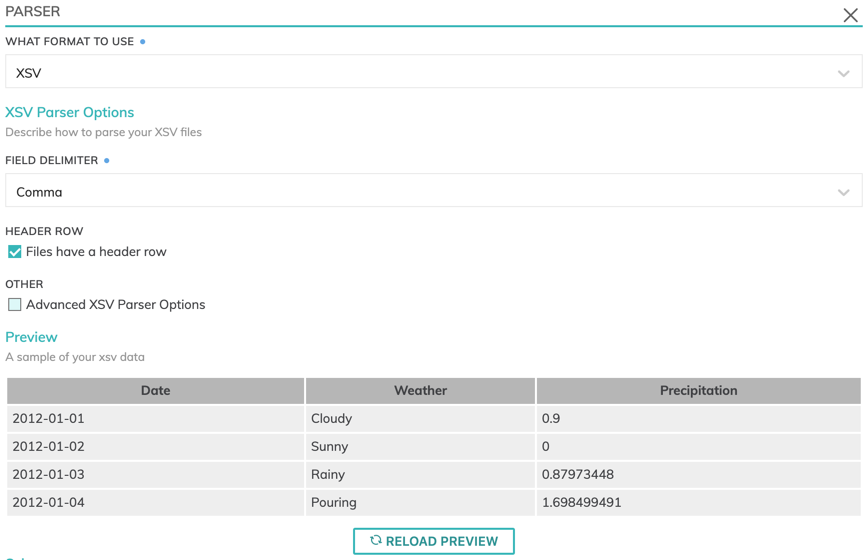
Task: Click the Sunny weather cell
Action: pyautogui.click(x=420, y=447)
